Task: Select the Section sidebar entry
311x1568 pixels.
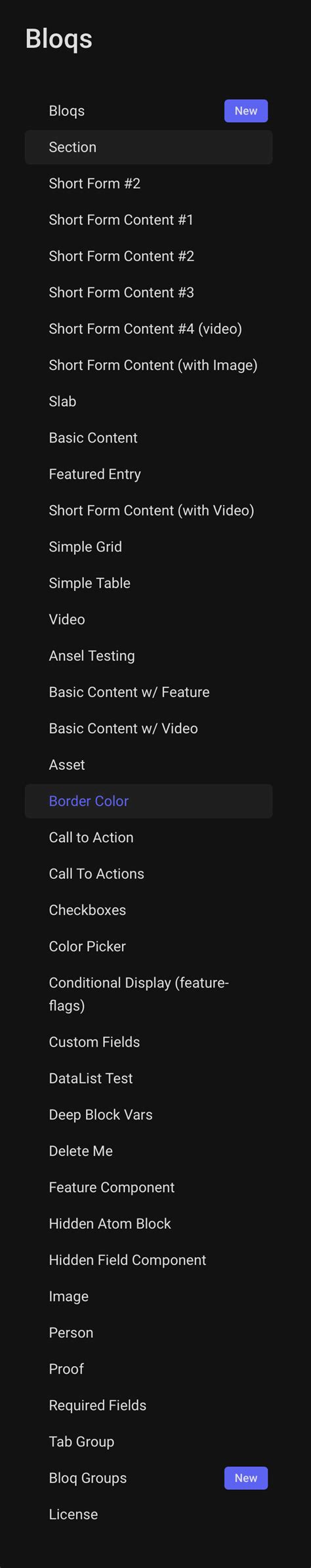Action: 148,147
